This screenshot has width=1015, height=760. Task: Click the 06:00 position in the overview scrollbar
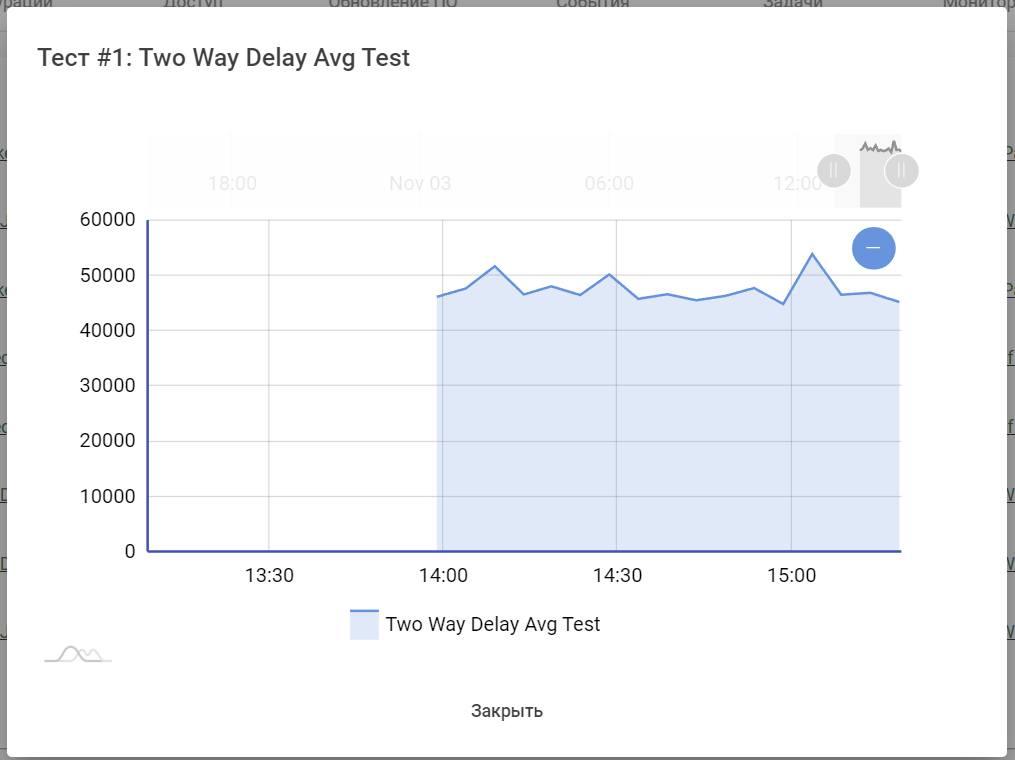point(609,183)
